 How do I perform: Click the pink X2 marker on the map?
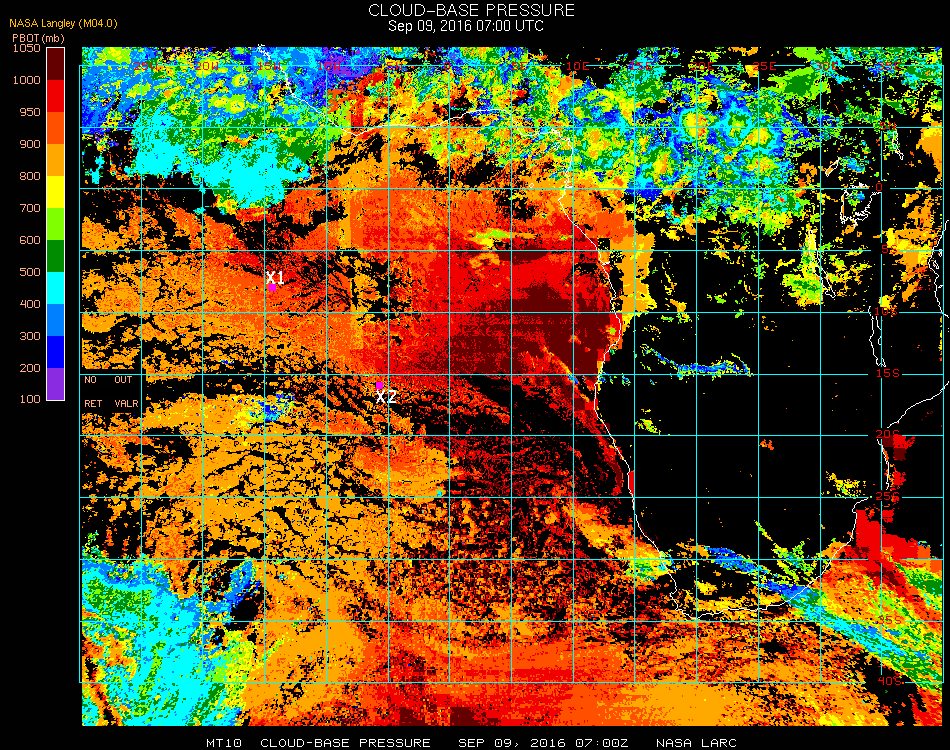coord(379,385)
